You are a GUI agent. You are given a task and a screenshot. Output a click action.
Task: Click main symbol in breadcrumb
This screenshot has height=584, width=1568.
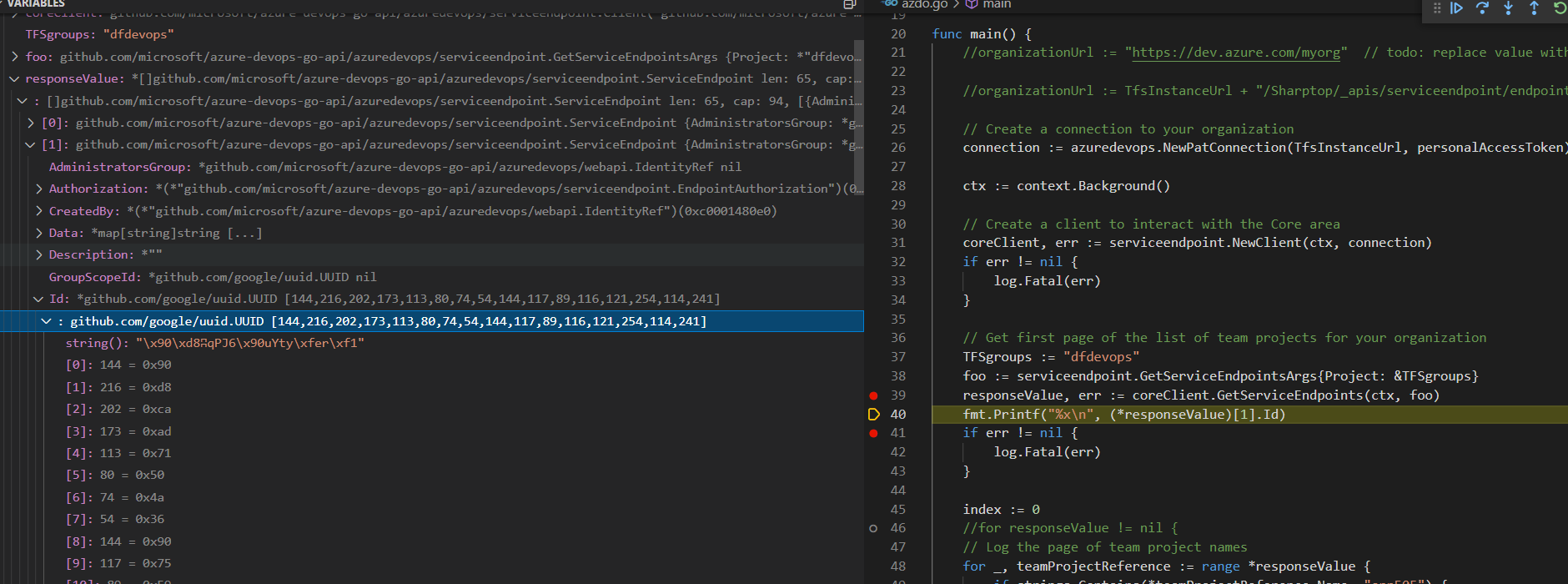pyautogui.click(x=996, y=4)
